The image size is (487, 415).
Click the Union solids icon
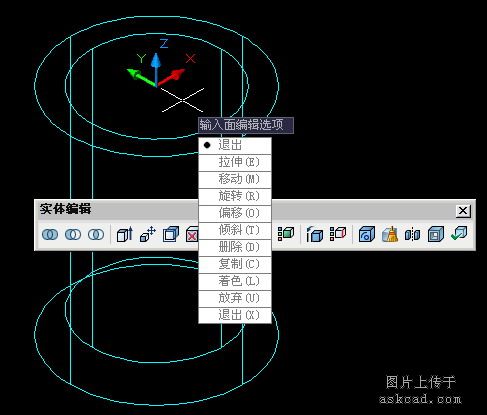coord(50,234)
